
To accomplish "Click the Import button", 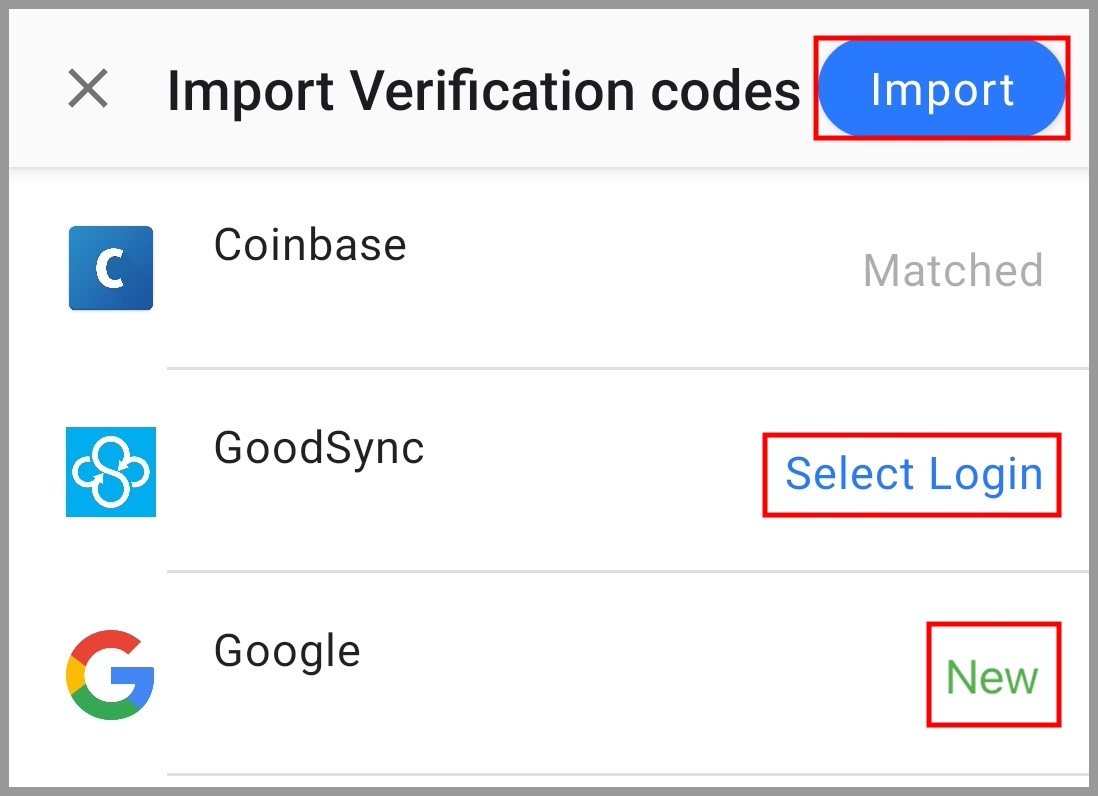I will (941, 88).
